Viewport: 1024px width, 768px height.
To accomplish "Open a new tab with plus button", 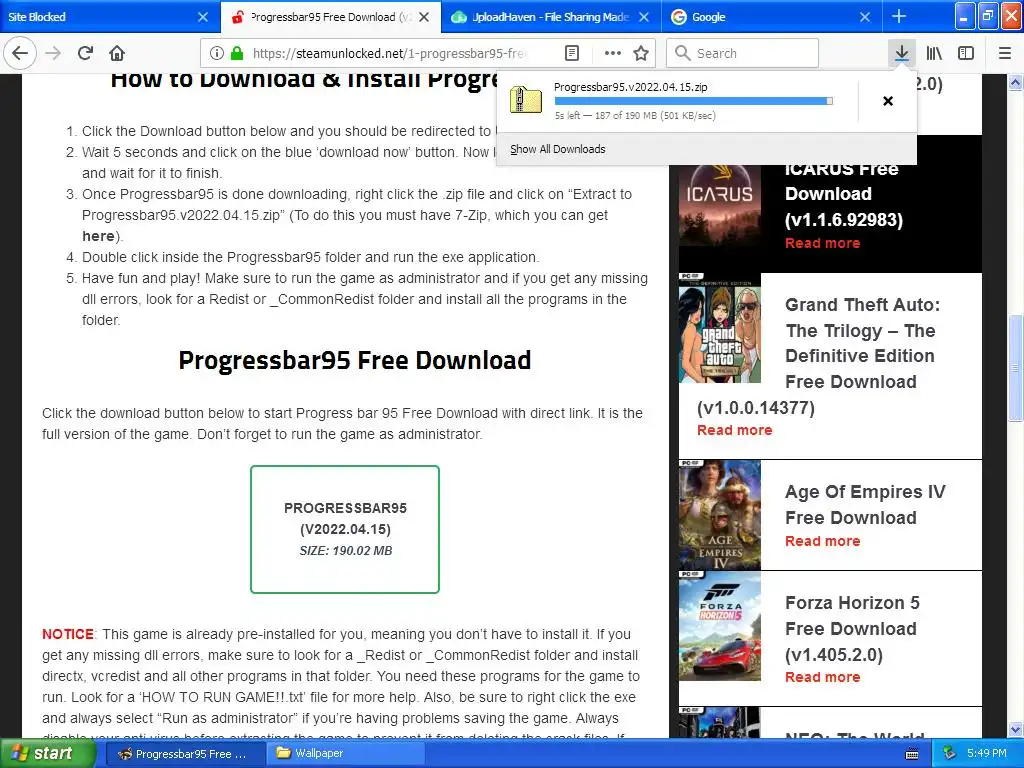I will [899, 16].
